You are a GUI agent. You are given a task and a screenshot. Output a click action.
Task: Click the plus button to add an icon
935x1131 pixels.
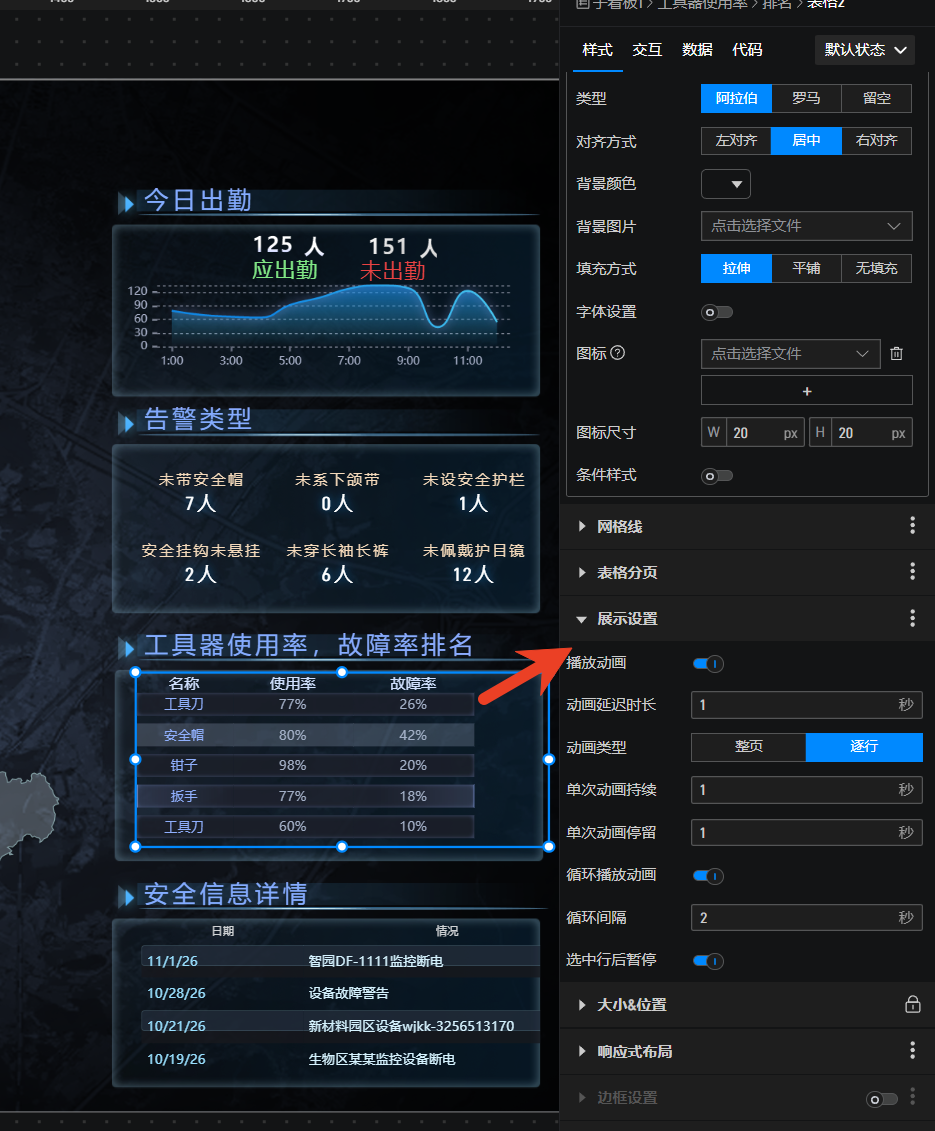(x=806, y=391)
